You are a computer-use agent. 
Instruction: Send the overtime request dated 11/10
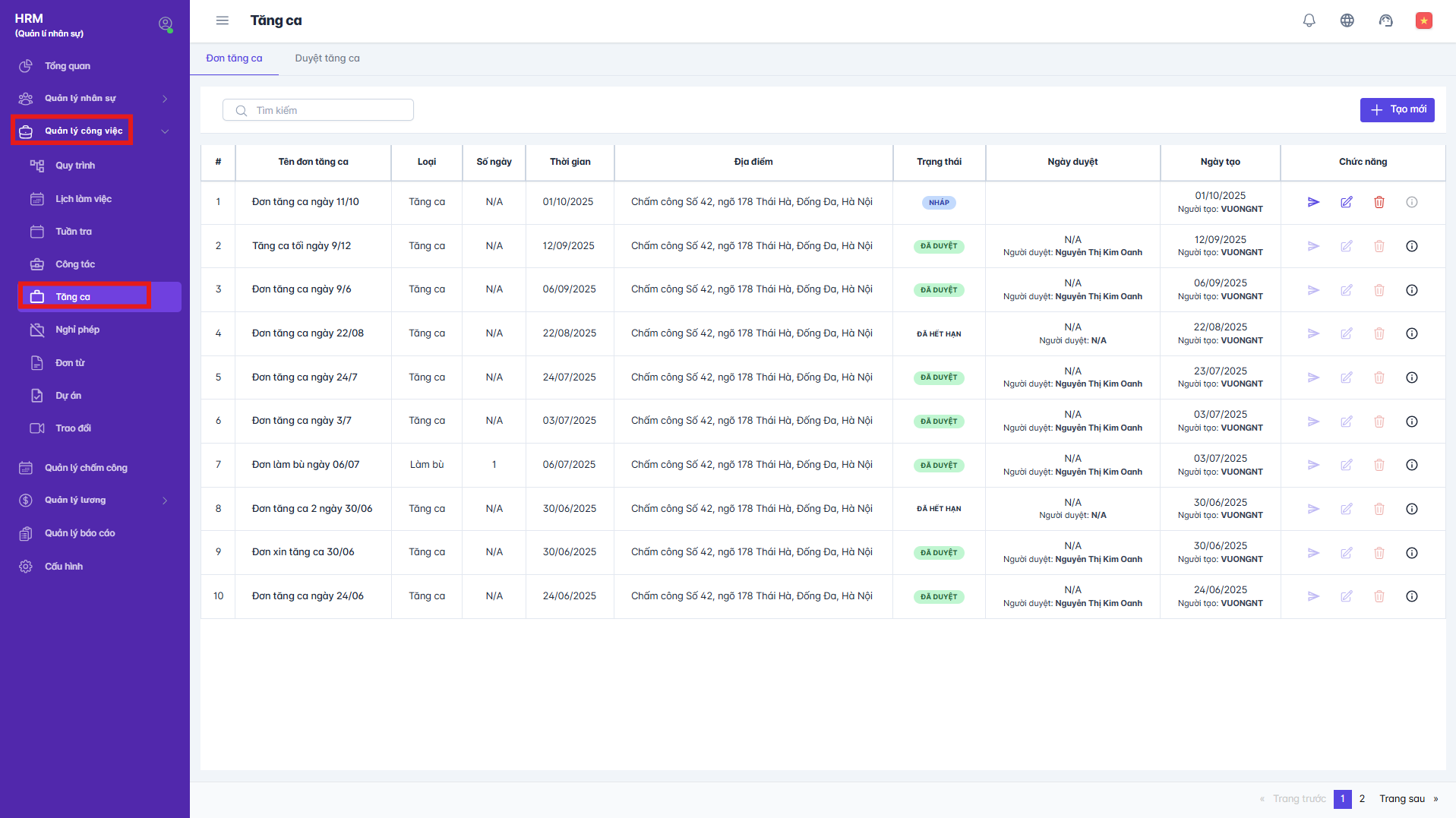point(1313,202)
